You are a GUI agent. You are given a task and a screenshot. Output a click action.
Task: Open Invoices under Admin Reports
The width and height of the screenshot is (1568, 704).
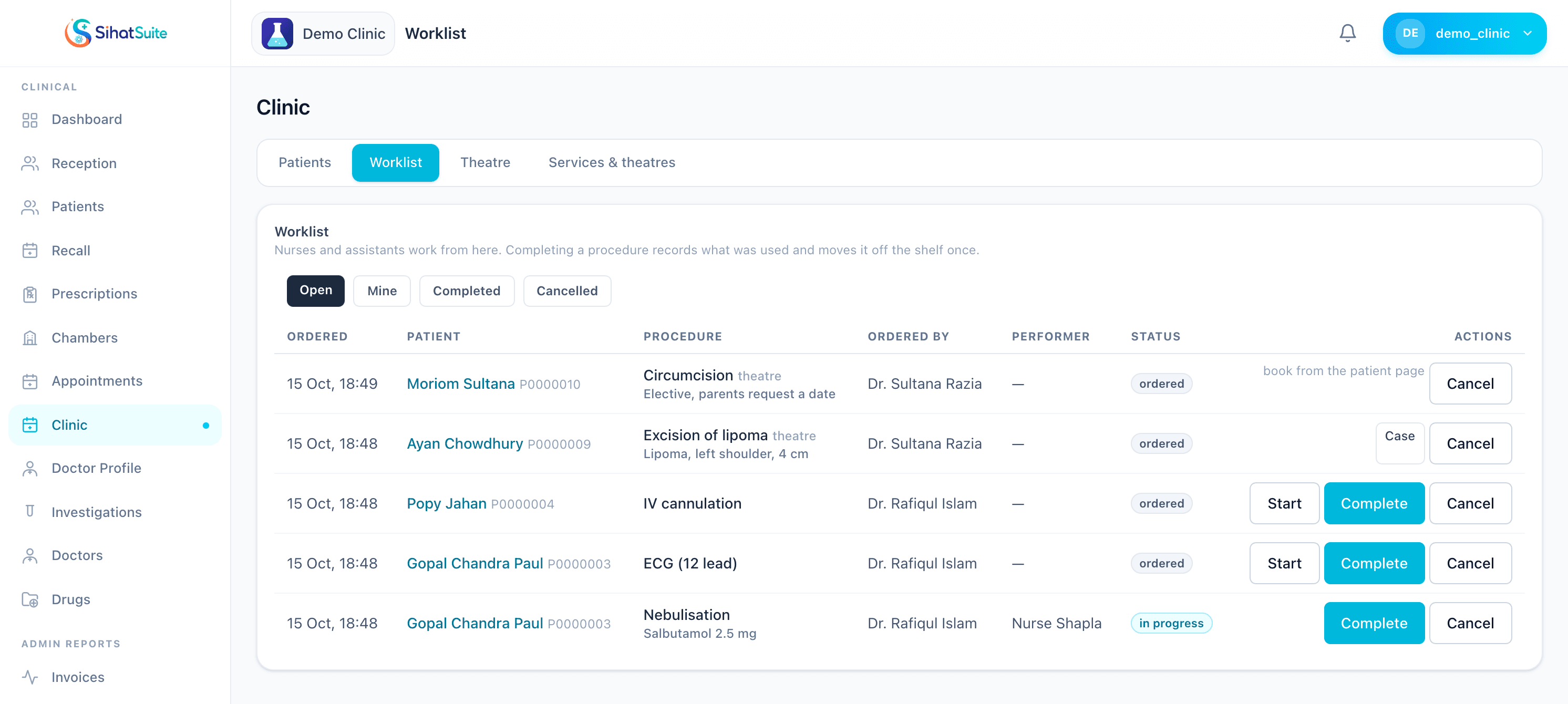(115, 677)
